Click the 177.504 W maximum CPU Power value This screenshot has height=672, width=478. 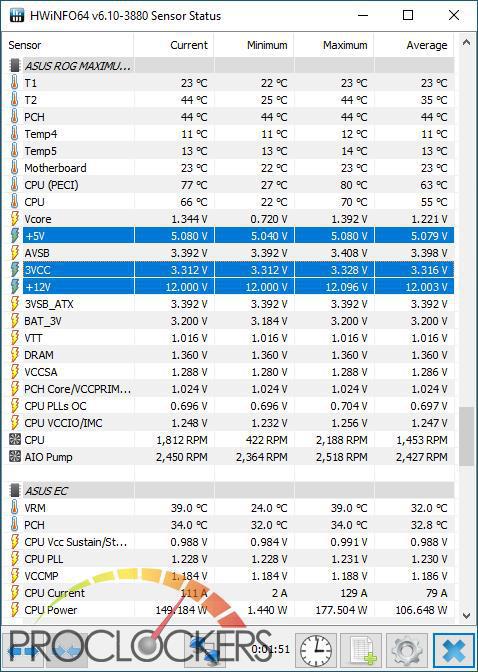point(341,610)
